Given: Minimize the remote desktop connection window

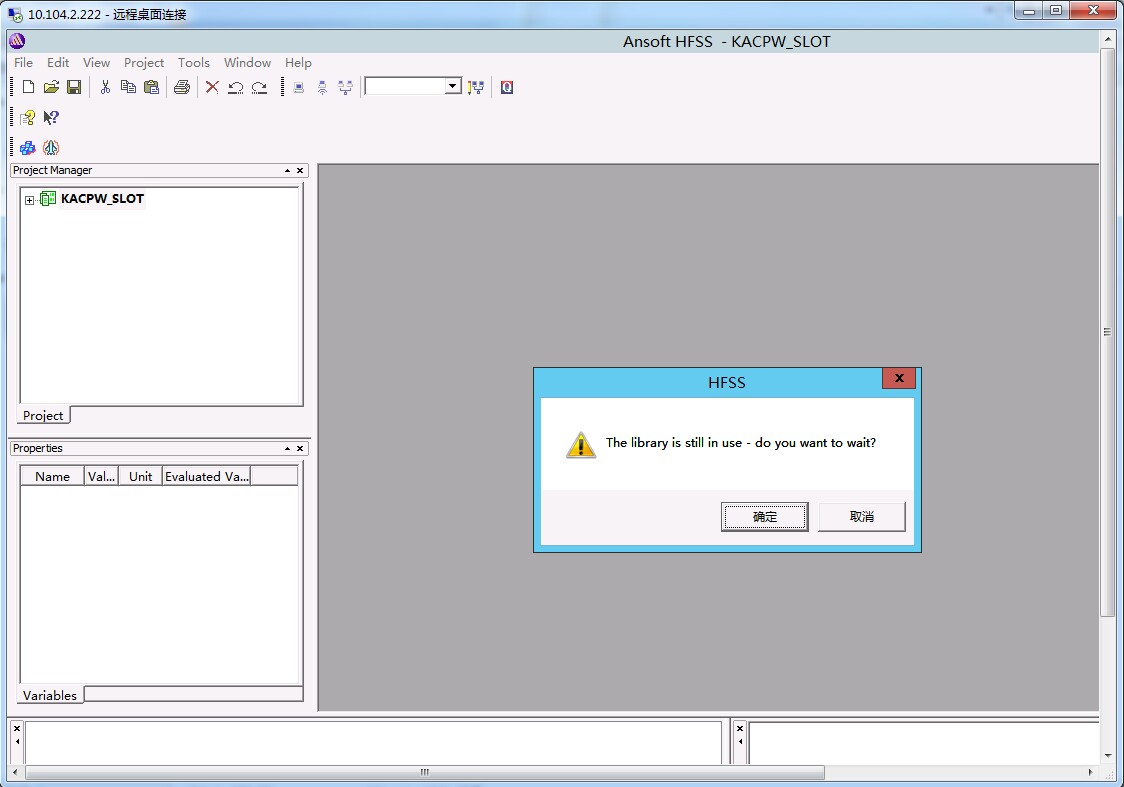Looking at the screenshot, I should (x=1029, y=10).
